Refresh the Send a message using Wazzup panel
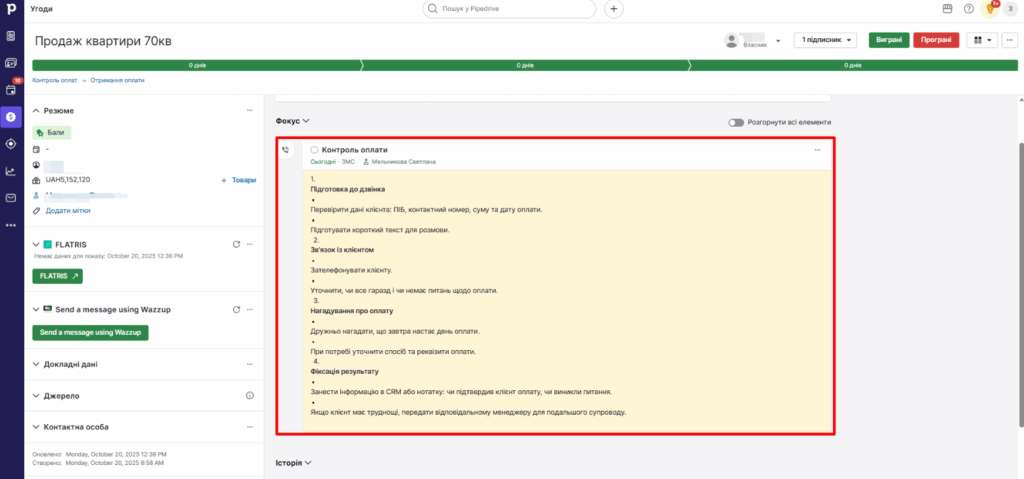 point(236,309)
